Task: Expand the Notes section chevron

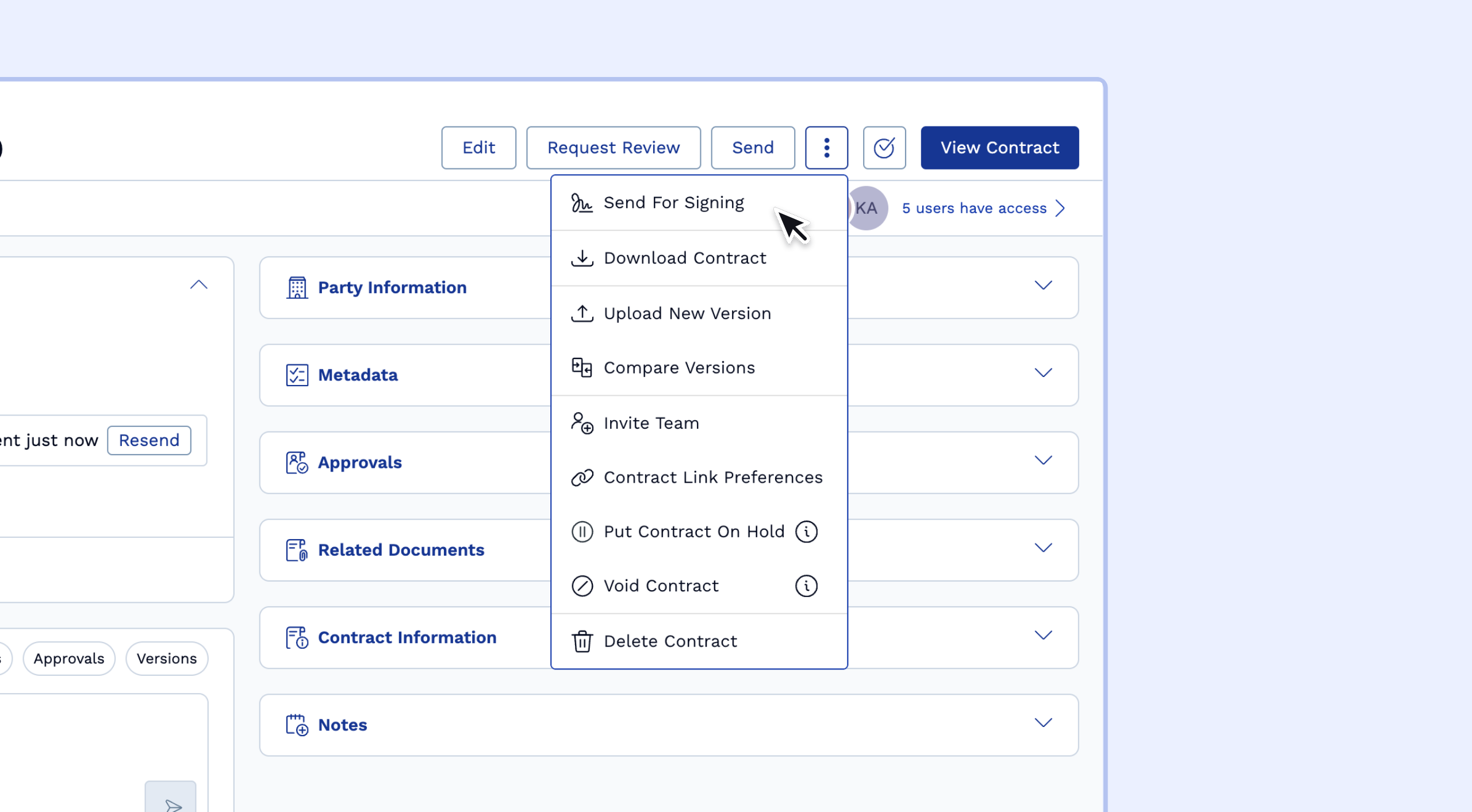Action: tap(1043, 722)
